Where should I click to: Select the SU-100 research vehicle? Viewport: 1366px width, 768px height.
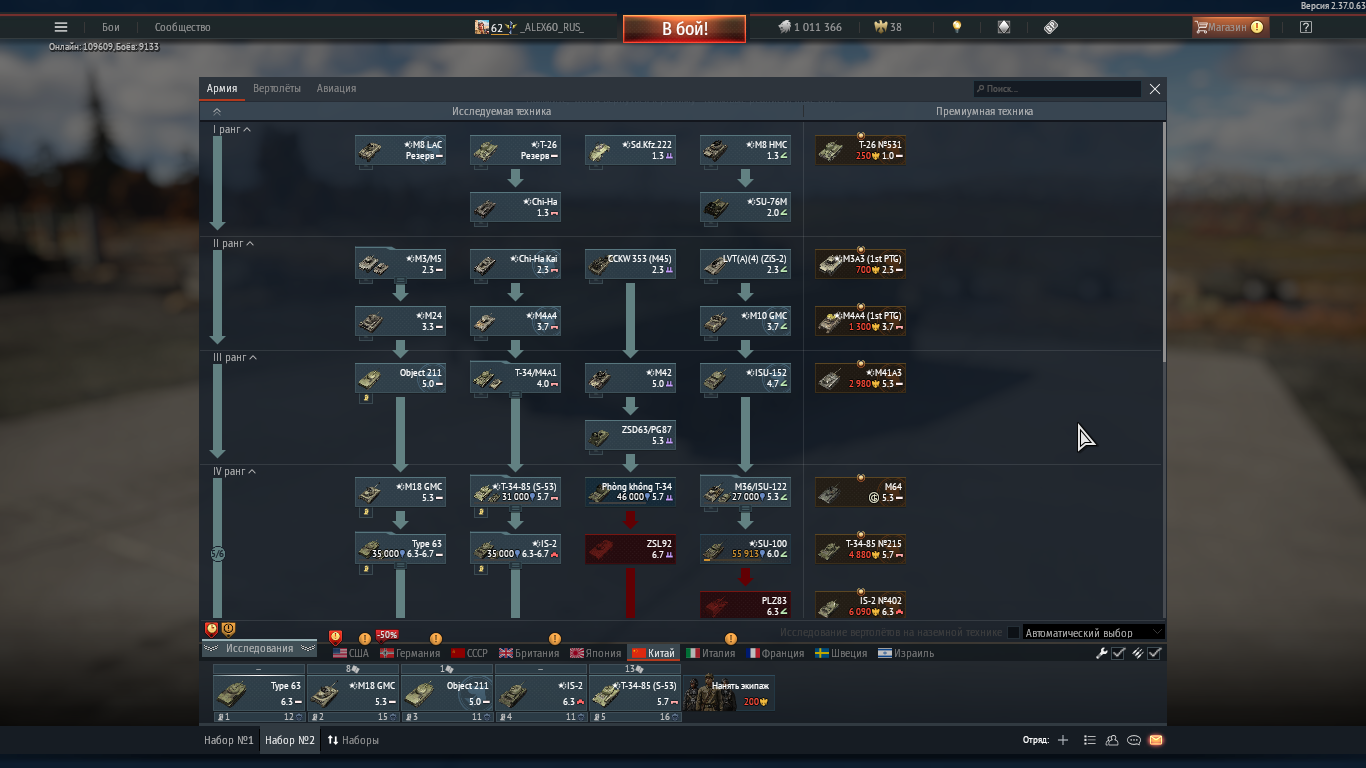[745, 549]
